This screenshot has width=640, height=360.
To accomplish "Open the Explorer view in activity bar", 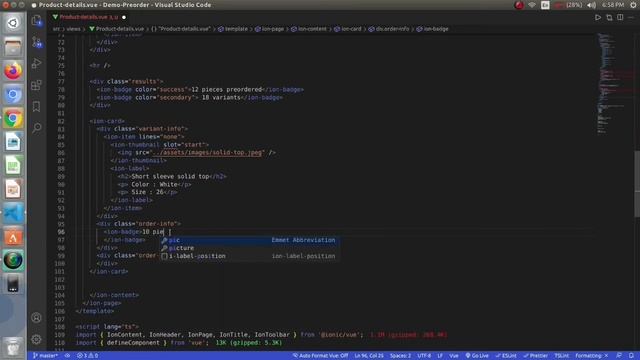I will click(37, 20).
